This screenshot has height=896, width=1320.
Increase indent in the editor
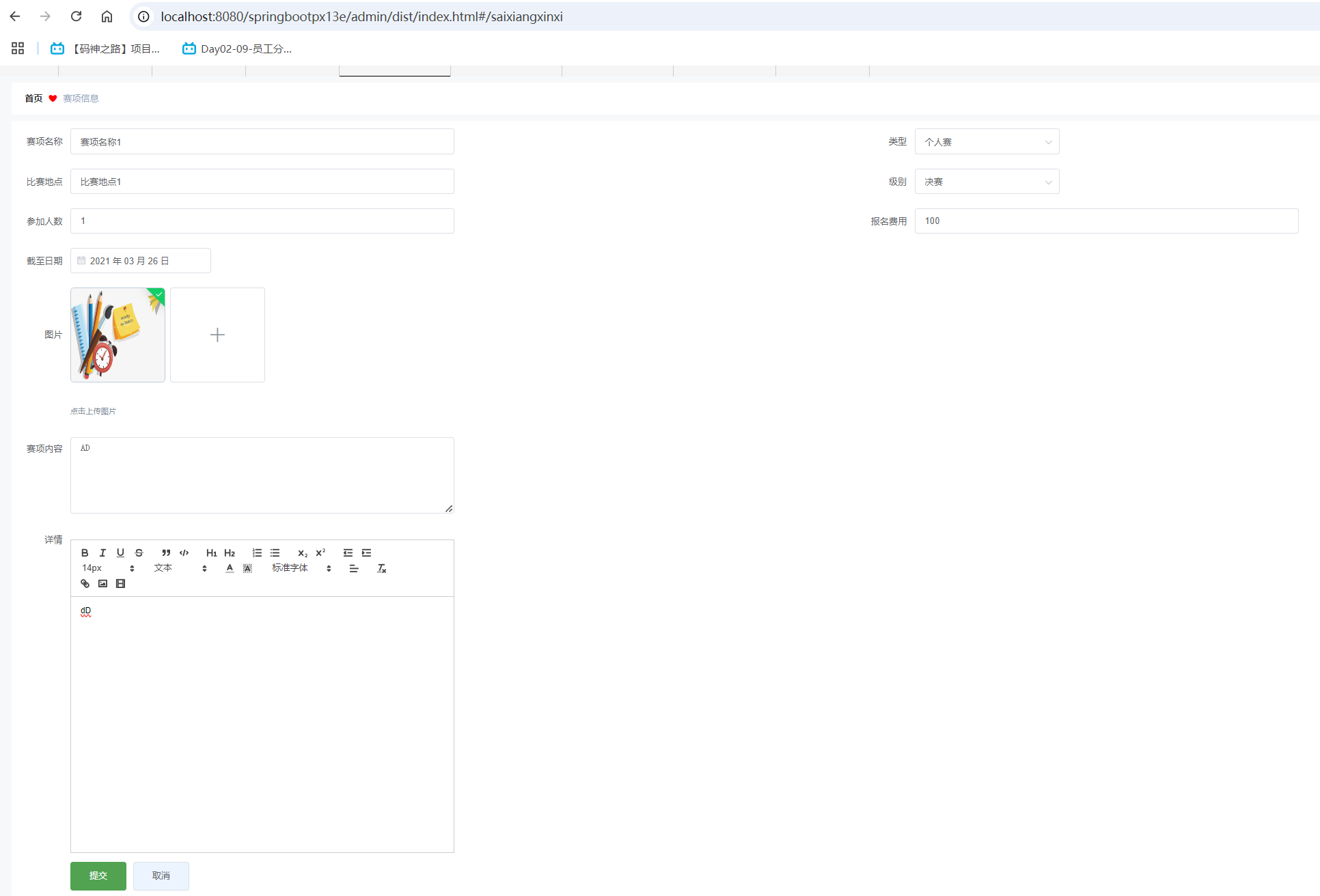pos(366,552)
